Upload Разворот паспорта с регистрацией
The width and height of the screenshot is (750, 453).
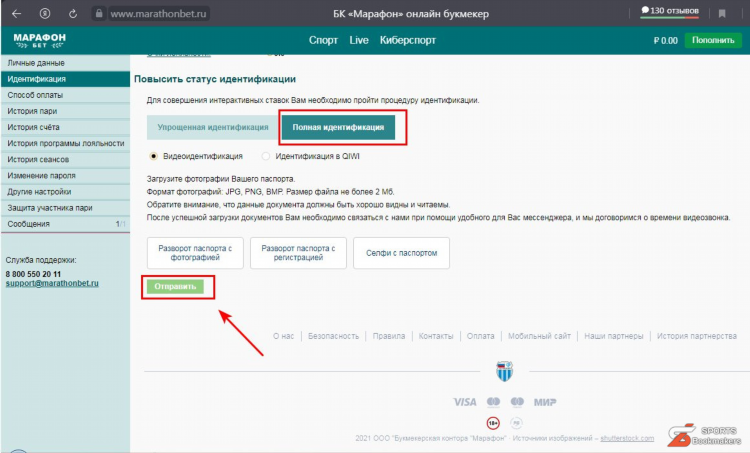point(298,253)
